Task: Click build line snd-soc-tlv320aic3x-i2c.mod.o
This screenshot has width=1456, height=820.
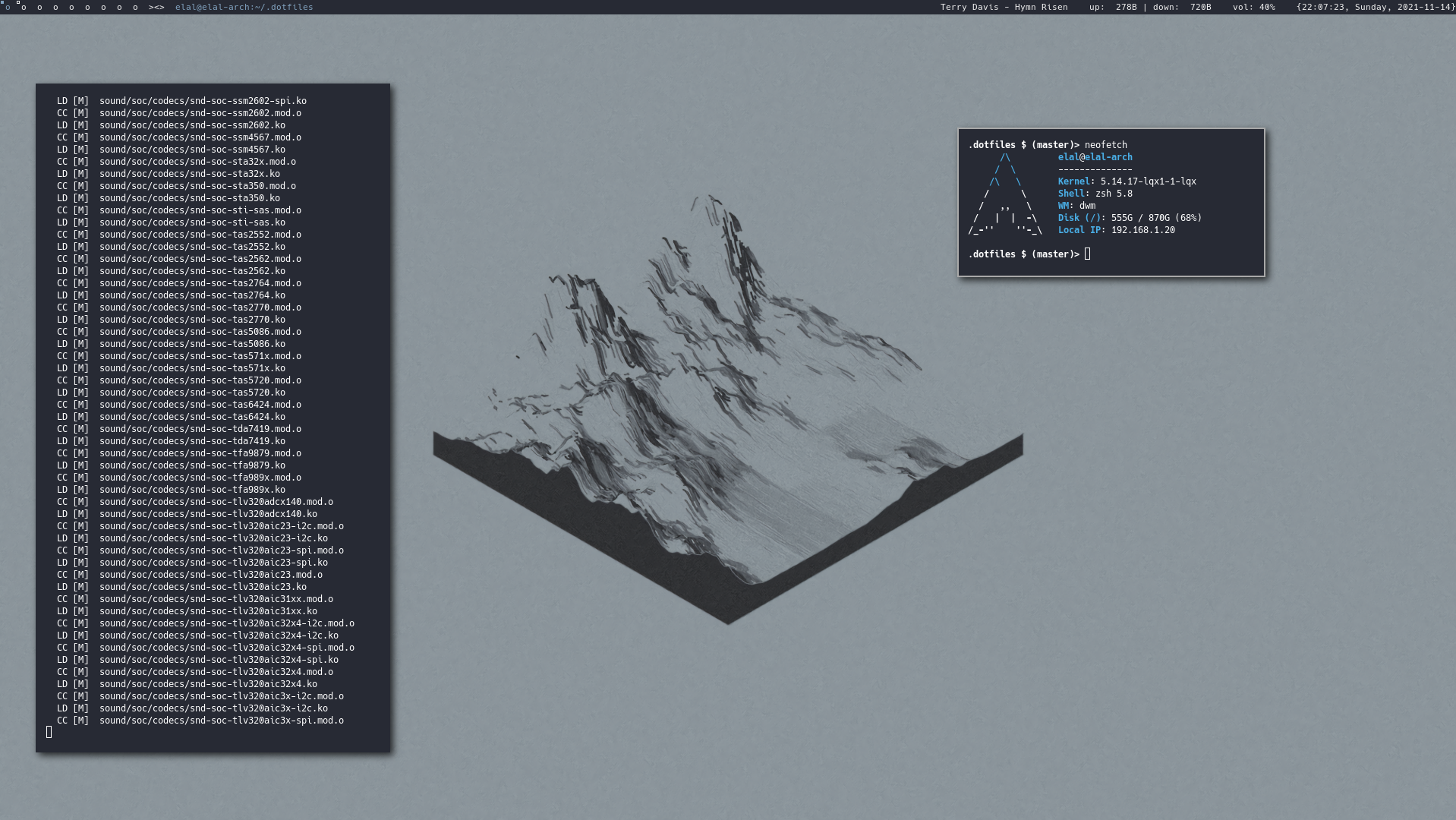Action: tap(200, 696)
